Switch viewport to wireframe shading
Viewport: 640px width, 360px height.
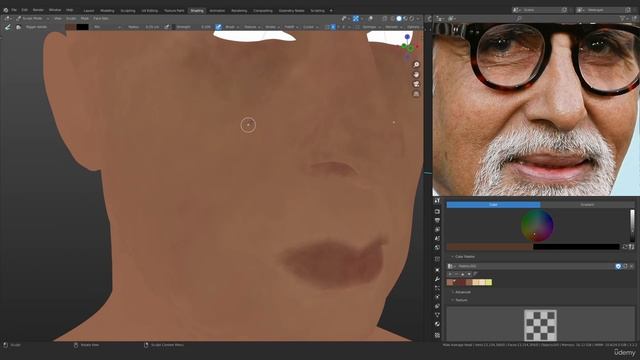pyautogui.click(x=393, y=18)
